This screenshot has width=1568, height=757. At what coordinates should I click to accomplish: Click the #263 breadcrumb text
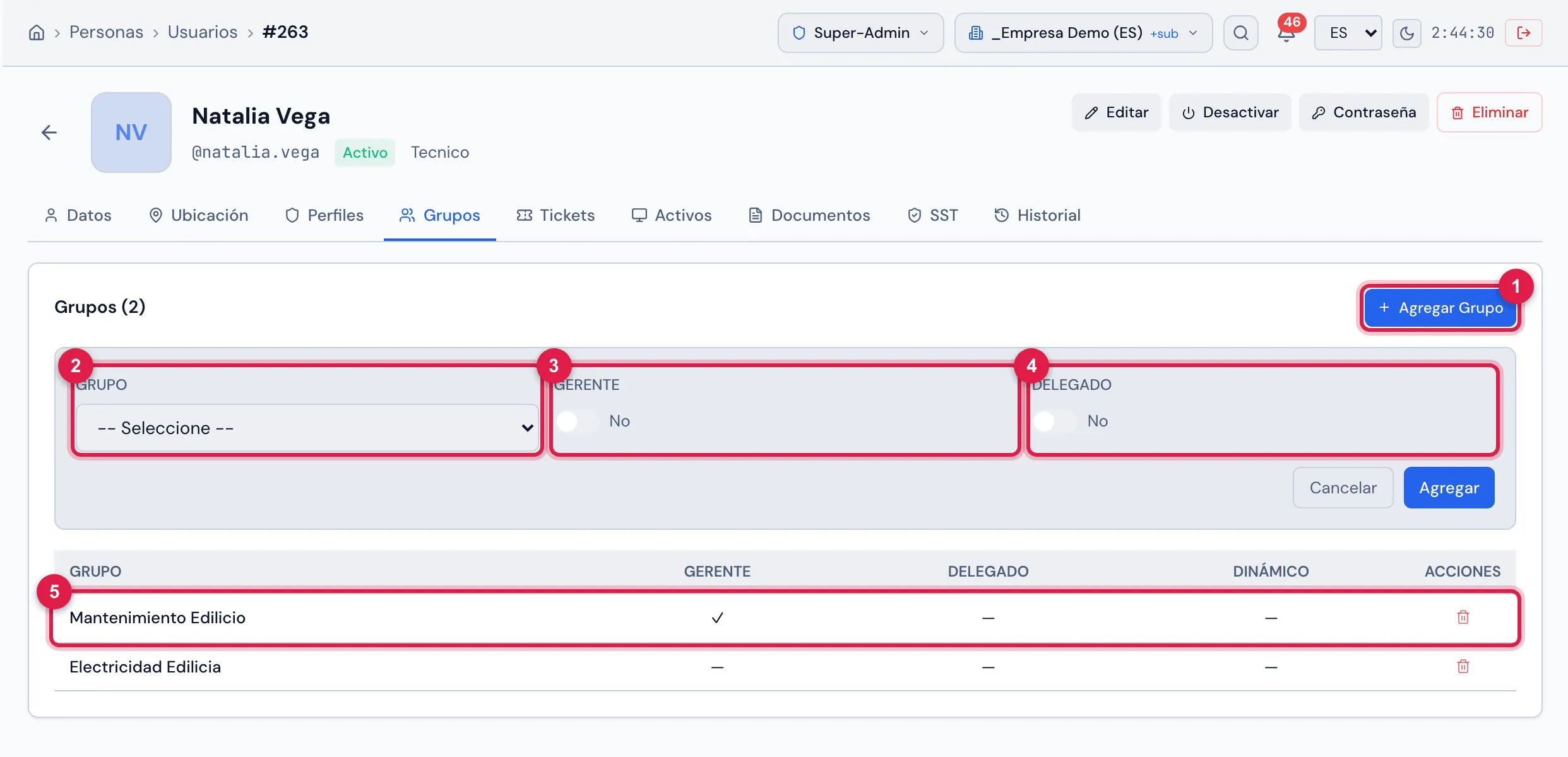(285, 32)
